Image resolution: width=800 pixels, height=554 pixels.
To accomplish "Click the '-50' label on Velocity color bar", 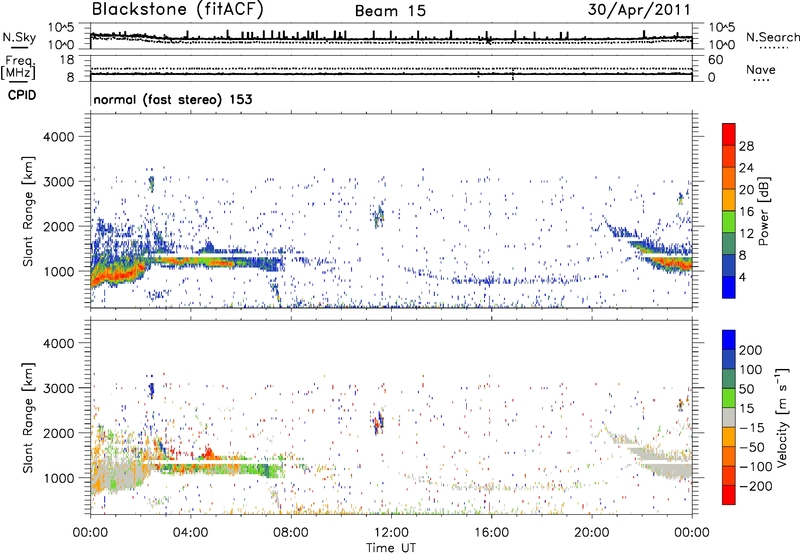I will (x=751, y=448).
